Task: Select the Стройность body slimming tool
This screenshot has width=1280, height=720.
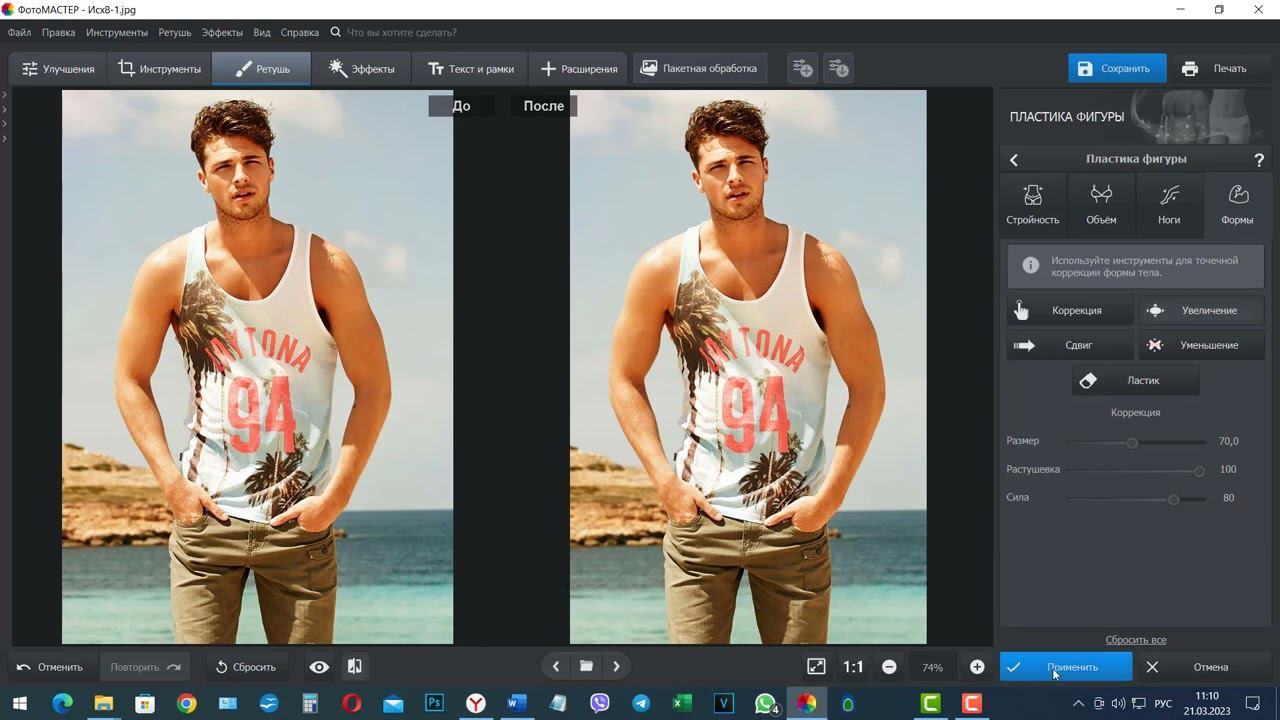Action: click(1033, 203)
